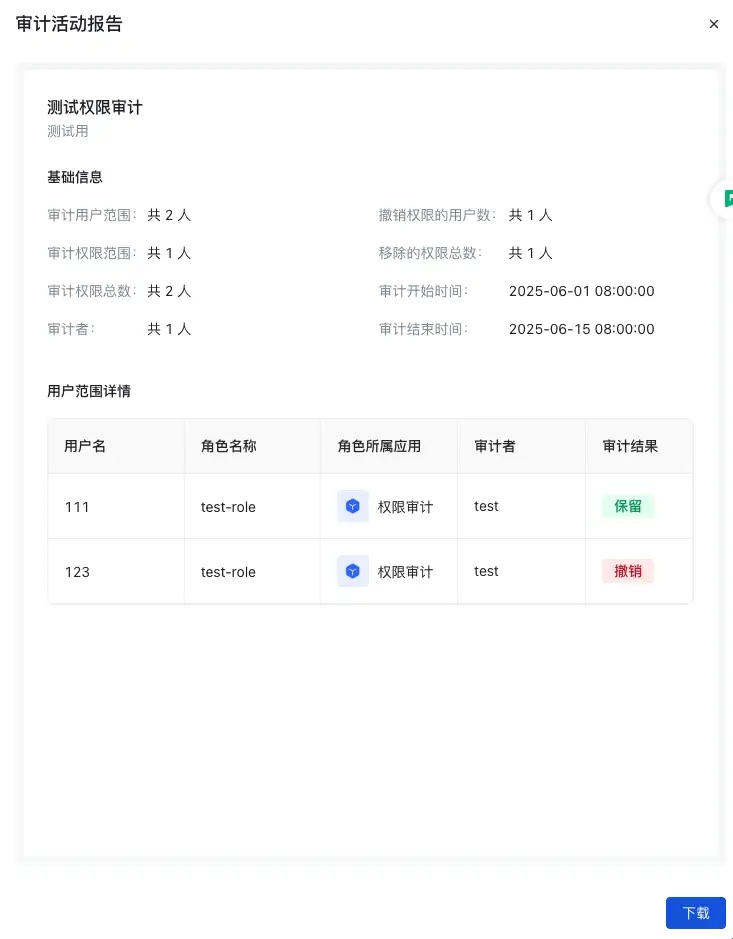Click 权限审计 text in the 111 row
The image size is (733, 939).
pyautogui.click(x=405, y=507)
